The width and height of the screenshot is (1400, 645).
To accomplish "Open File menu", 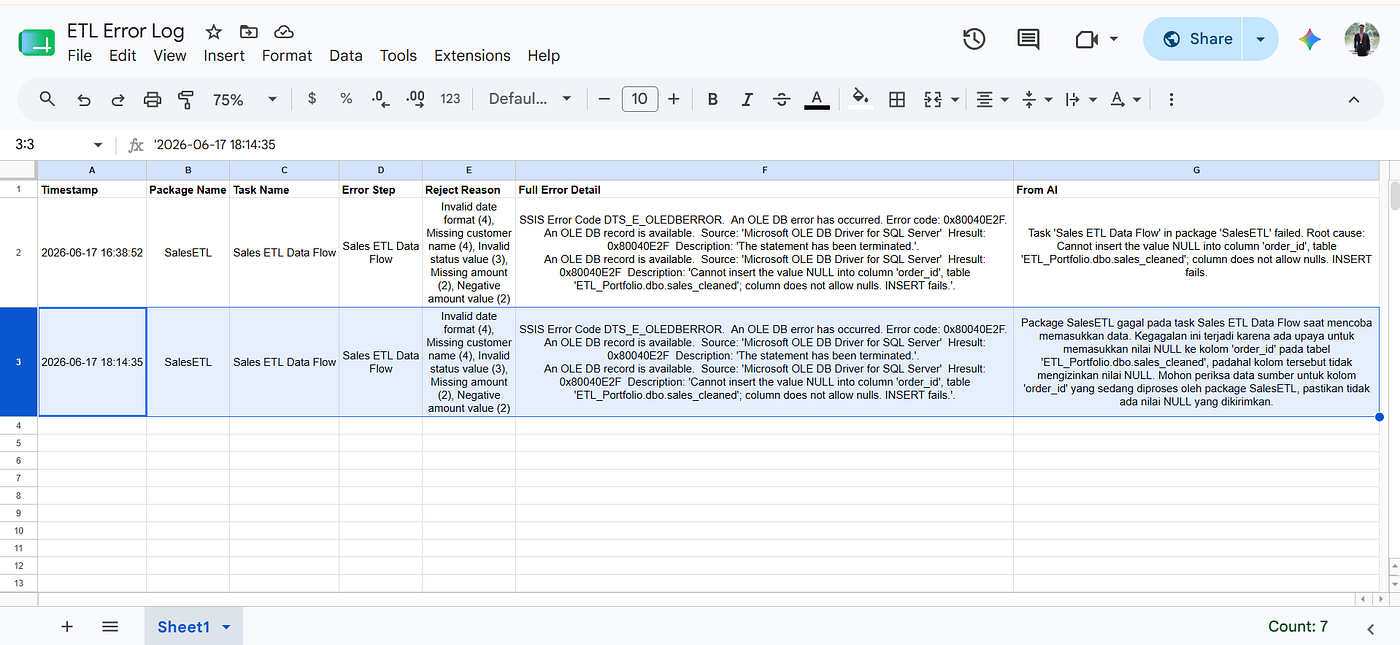I will (x=79, y=56).
